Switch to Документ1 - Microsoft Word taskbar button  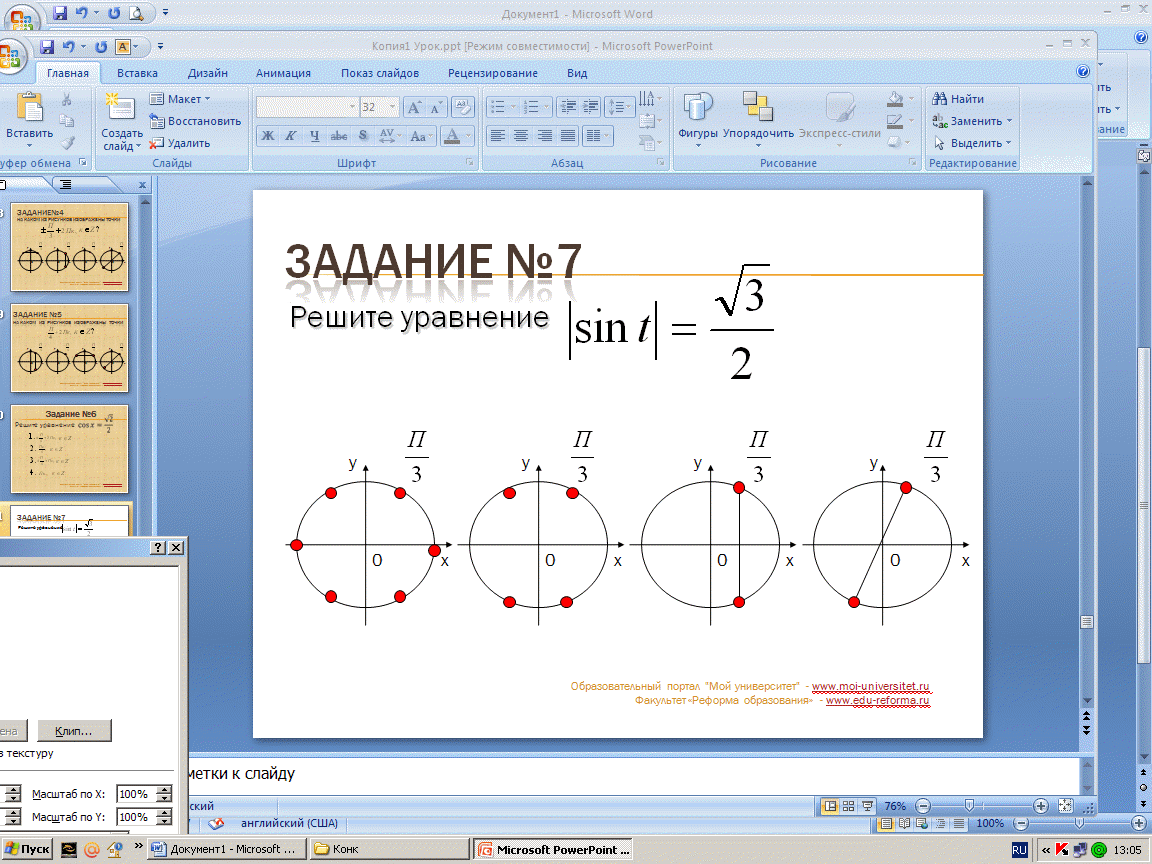(224, 849)
